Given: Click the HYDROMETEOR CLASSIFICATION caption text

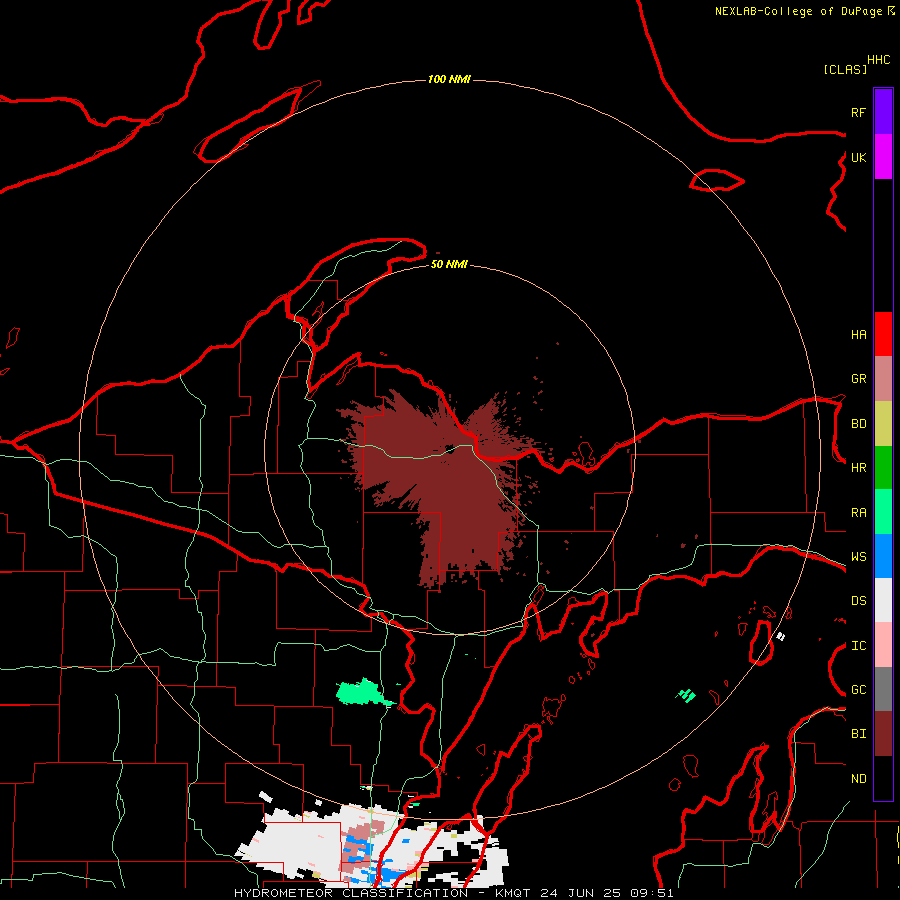Looking at the screenshot, I should (351, 893).
